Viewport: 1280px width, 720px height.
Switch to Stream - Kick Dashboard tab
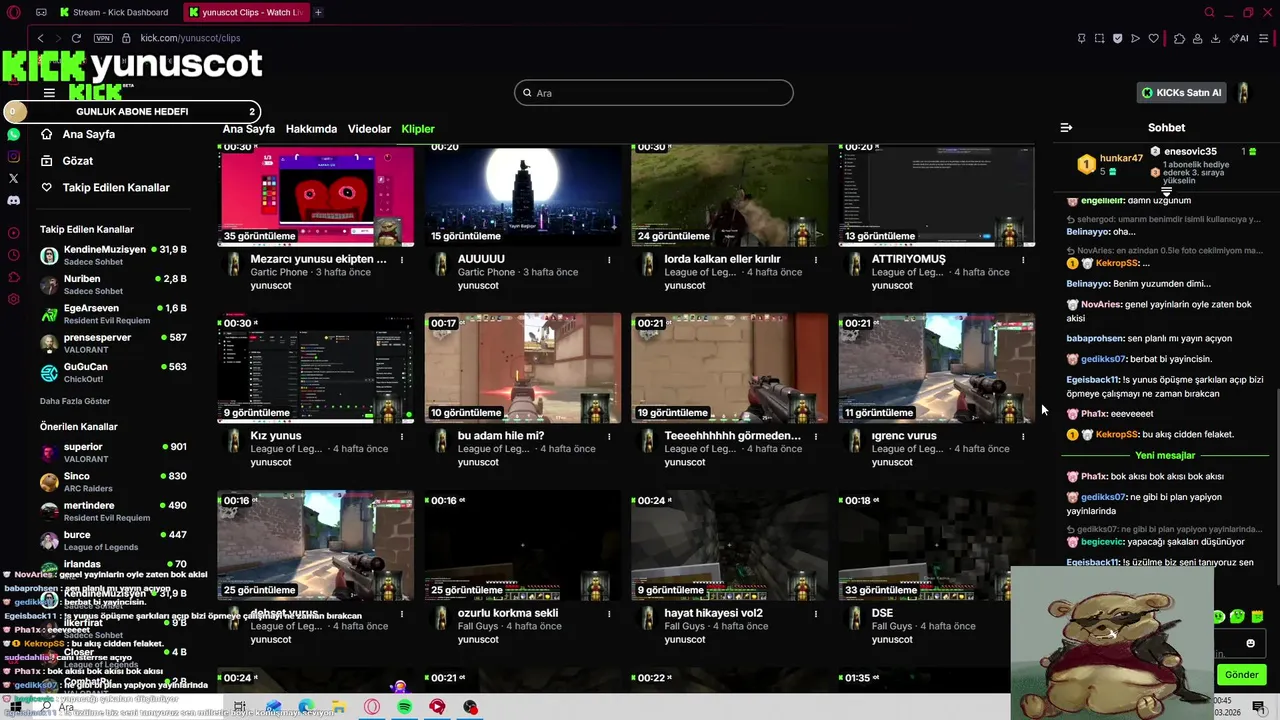[114, 12]
